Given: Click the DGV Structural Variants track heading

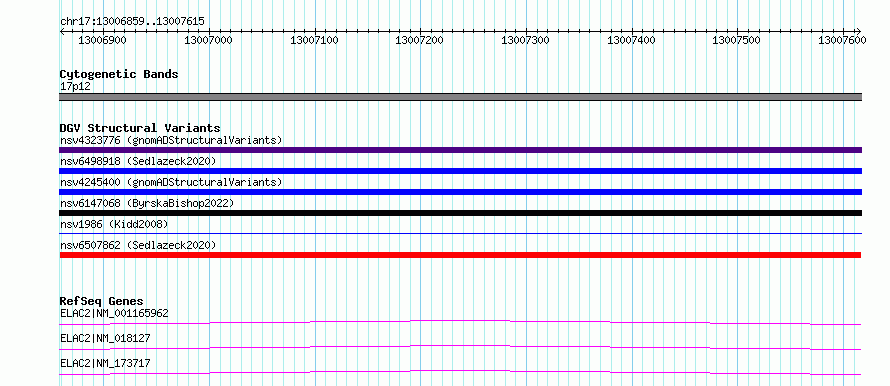Looking at the screenshot, I should coord(140,128).
